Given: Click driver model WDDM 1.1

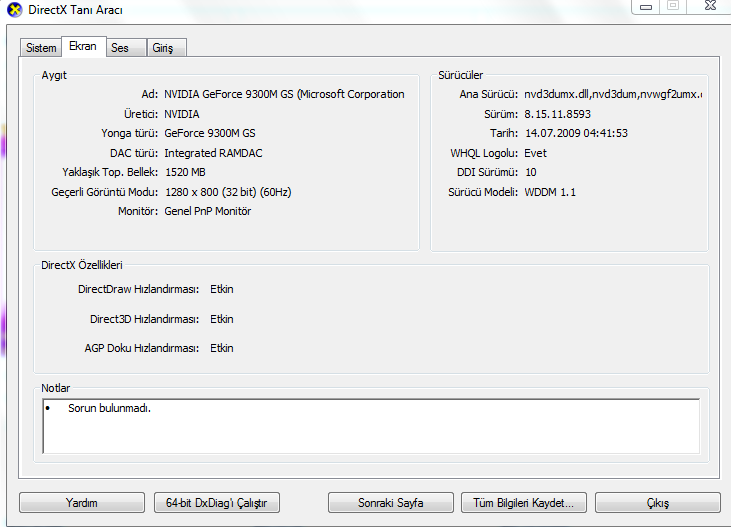Looking at the screenshot, I should pyautogui.click(x=550, y=192).
